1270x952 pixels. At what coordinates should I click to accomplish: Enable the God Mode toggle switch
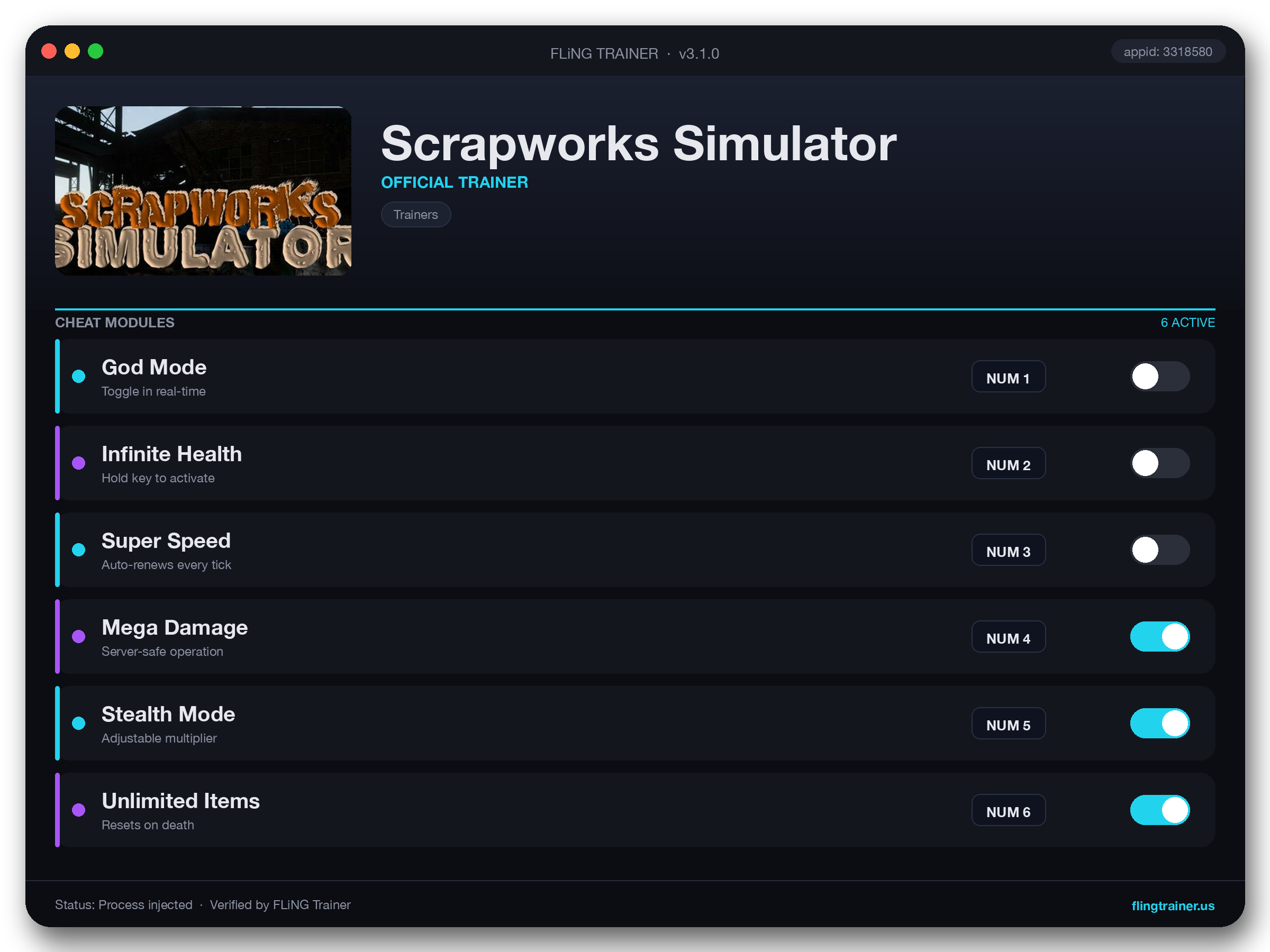tap(1160, 377)
